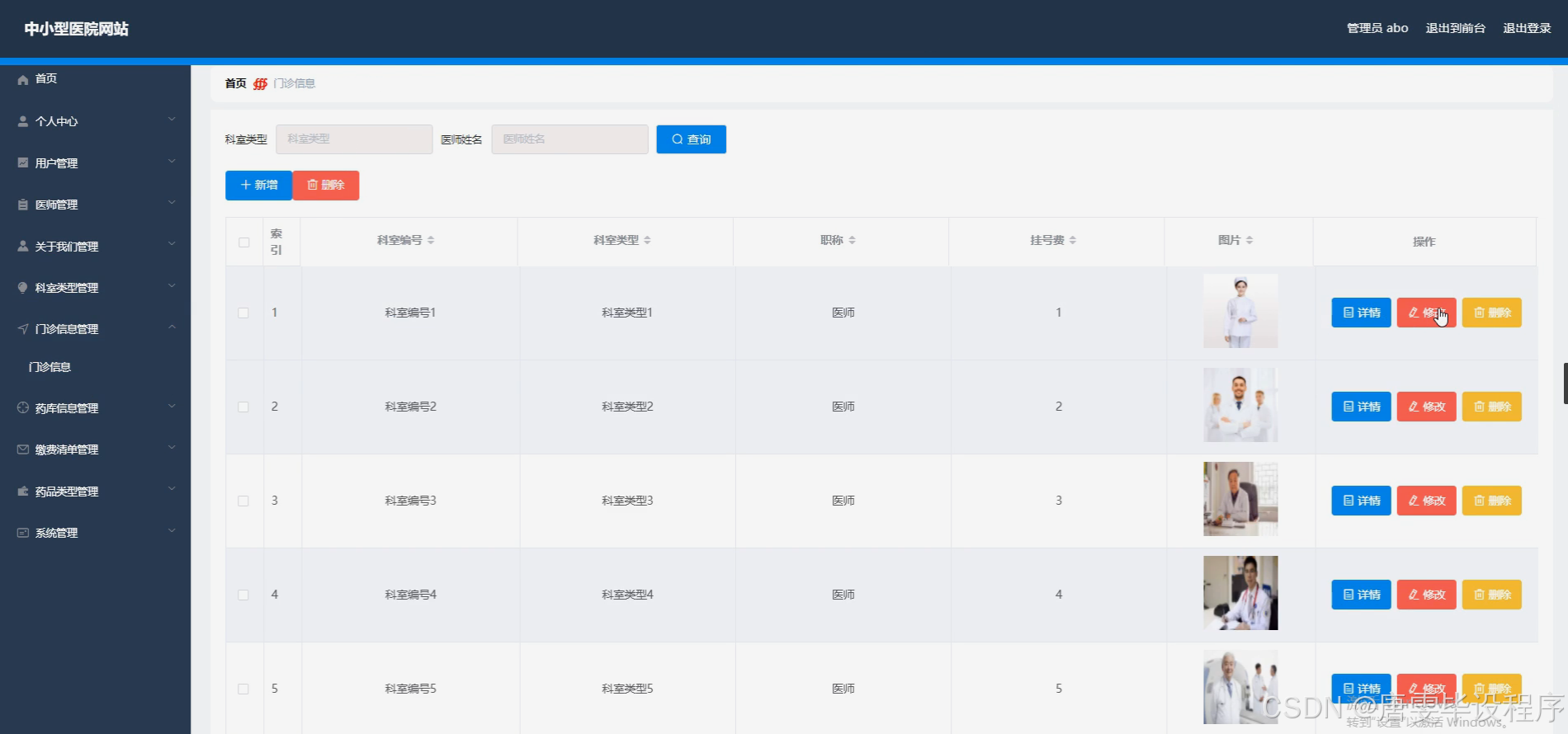Click the red 删除 batch delete button
Screen dimensions: 1568x734
pyautogui.click(x=326, y=186)
